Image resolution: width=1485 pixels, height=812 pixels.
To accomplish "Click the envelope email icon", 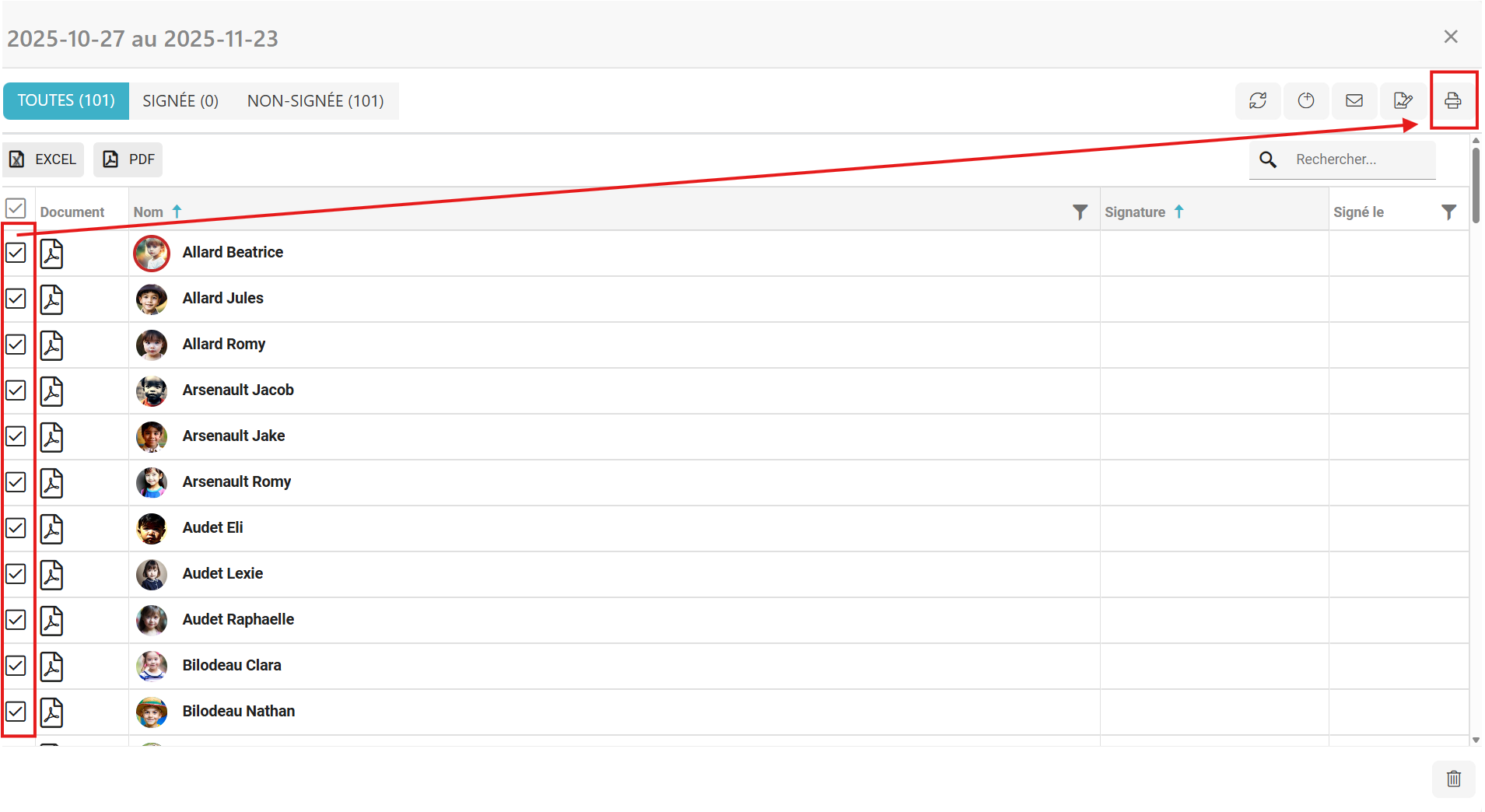I will (1354, 100).
